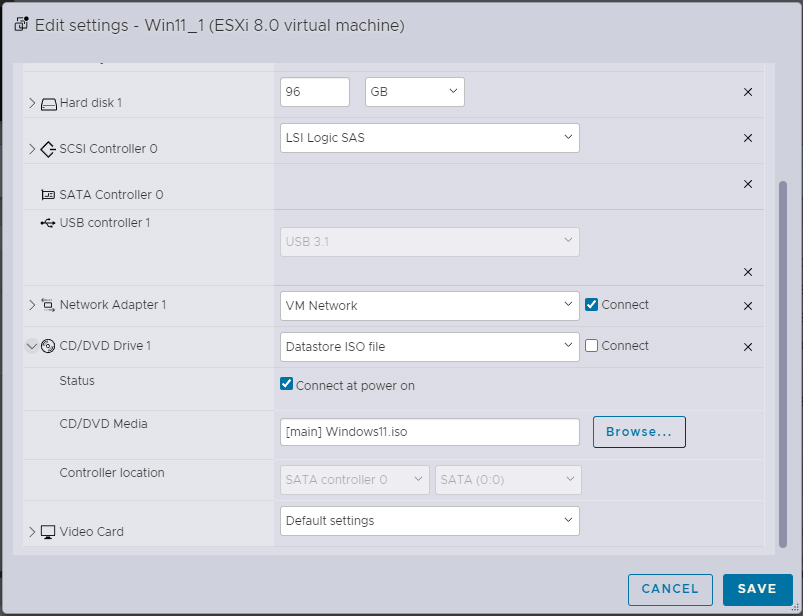The width and height of the screenshot is (803, 616).
Task: Uncheck Connect at power on
Action: coord(287,385)
